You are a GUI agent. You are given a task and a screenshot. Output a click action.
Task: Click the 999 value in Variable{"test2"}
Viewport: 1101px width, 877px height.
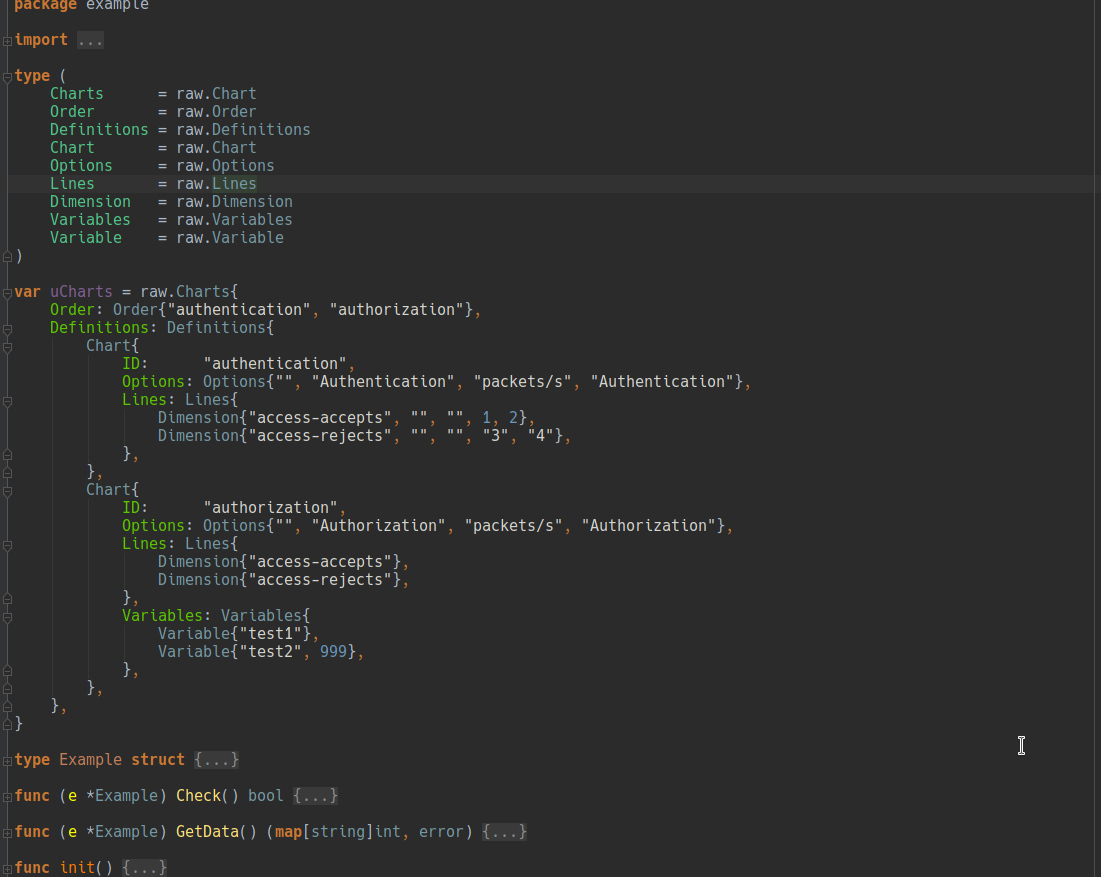(x=333, y=651)
